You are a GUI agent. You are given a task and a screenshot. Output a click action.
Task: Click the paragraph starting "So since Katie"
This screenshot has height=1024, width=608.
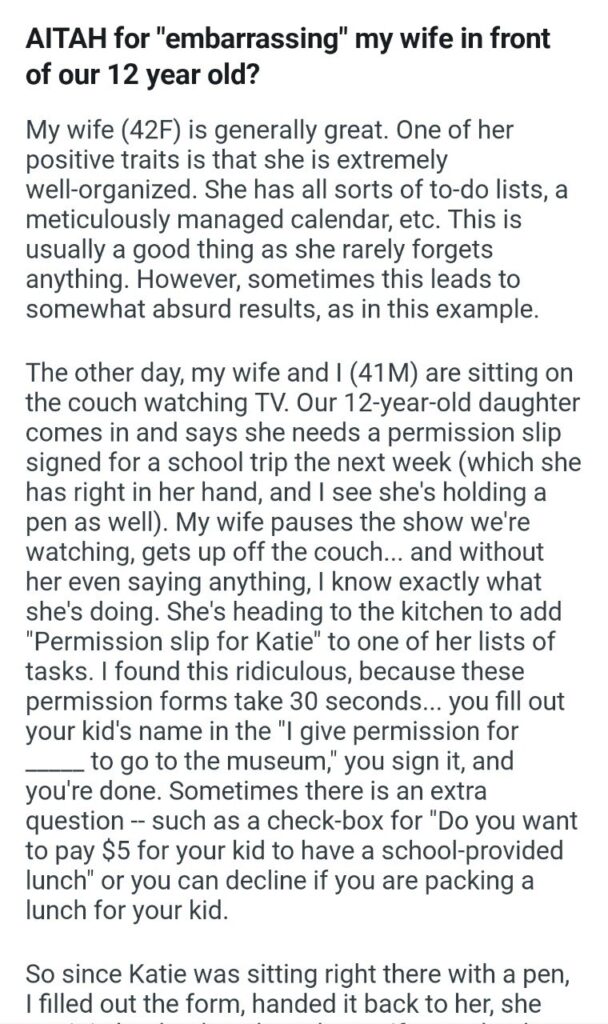point(298,989)
